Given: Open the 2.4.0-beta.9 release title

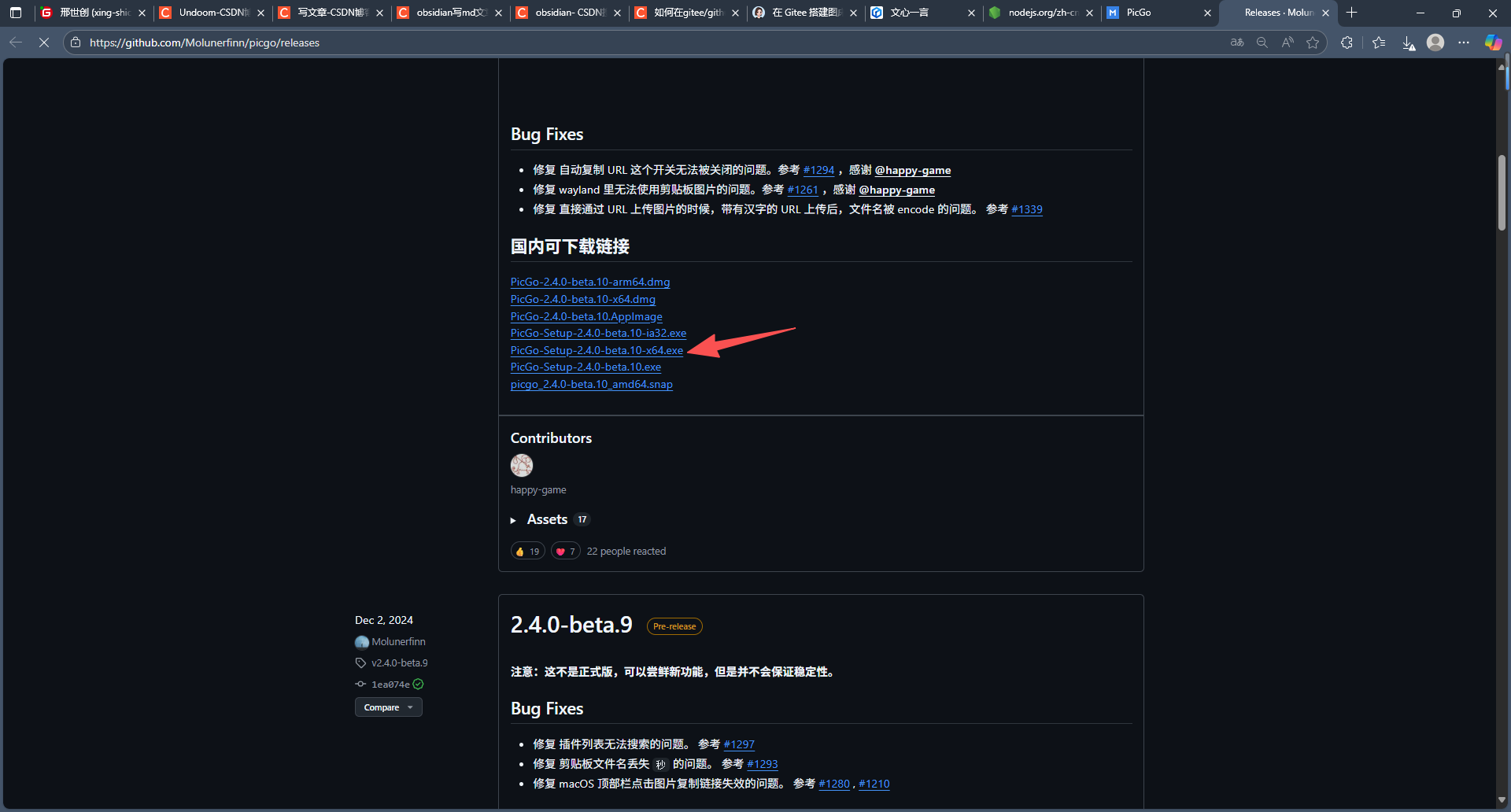Looking at the screenshot, I should point(571,625).
